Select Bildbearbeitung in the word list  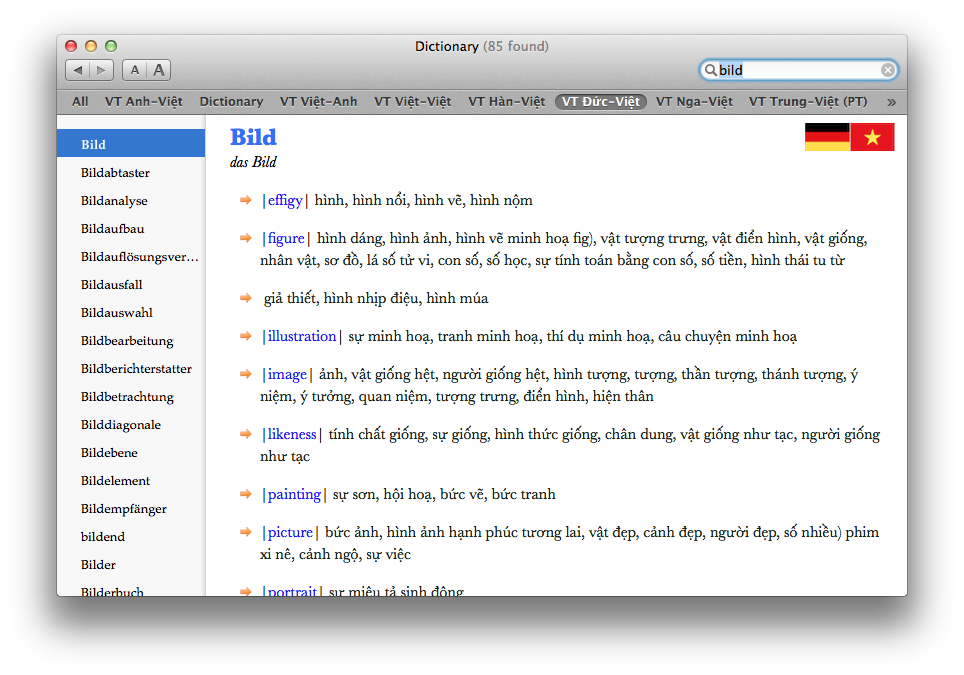click(131, 340)
